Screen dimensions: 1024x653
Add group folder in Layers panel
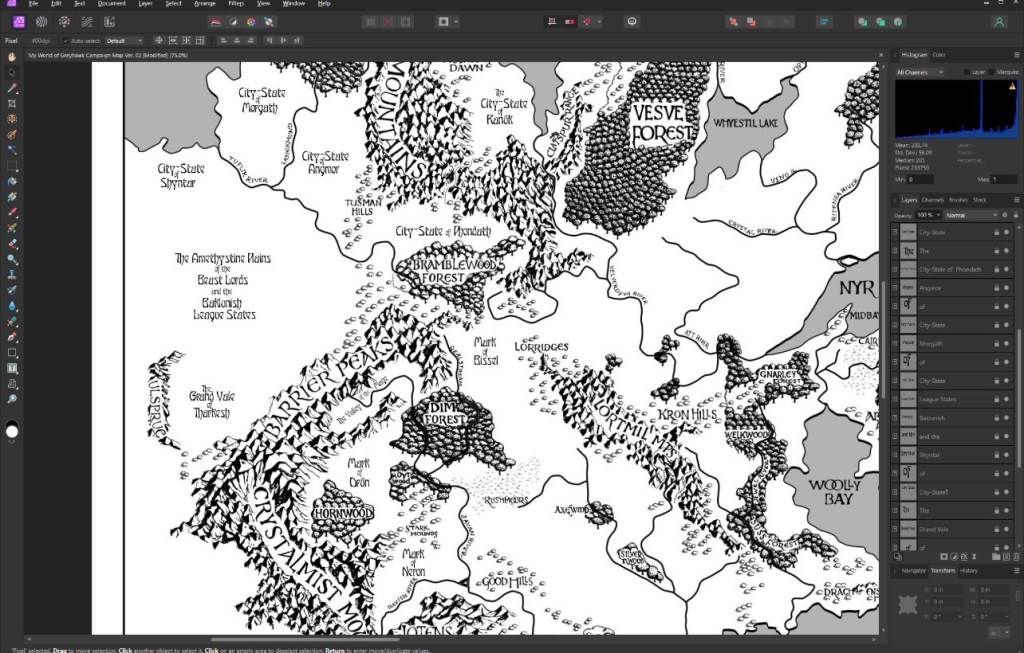(x=995, y=557)
